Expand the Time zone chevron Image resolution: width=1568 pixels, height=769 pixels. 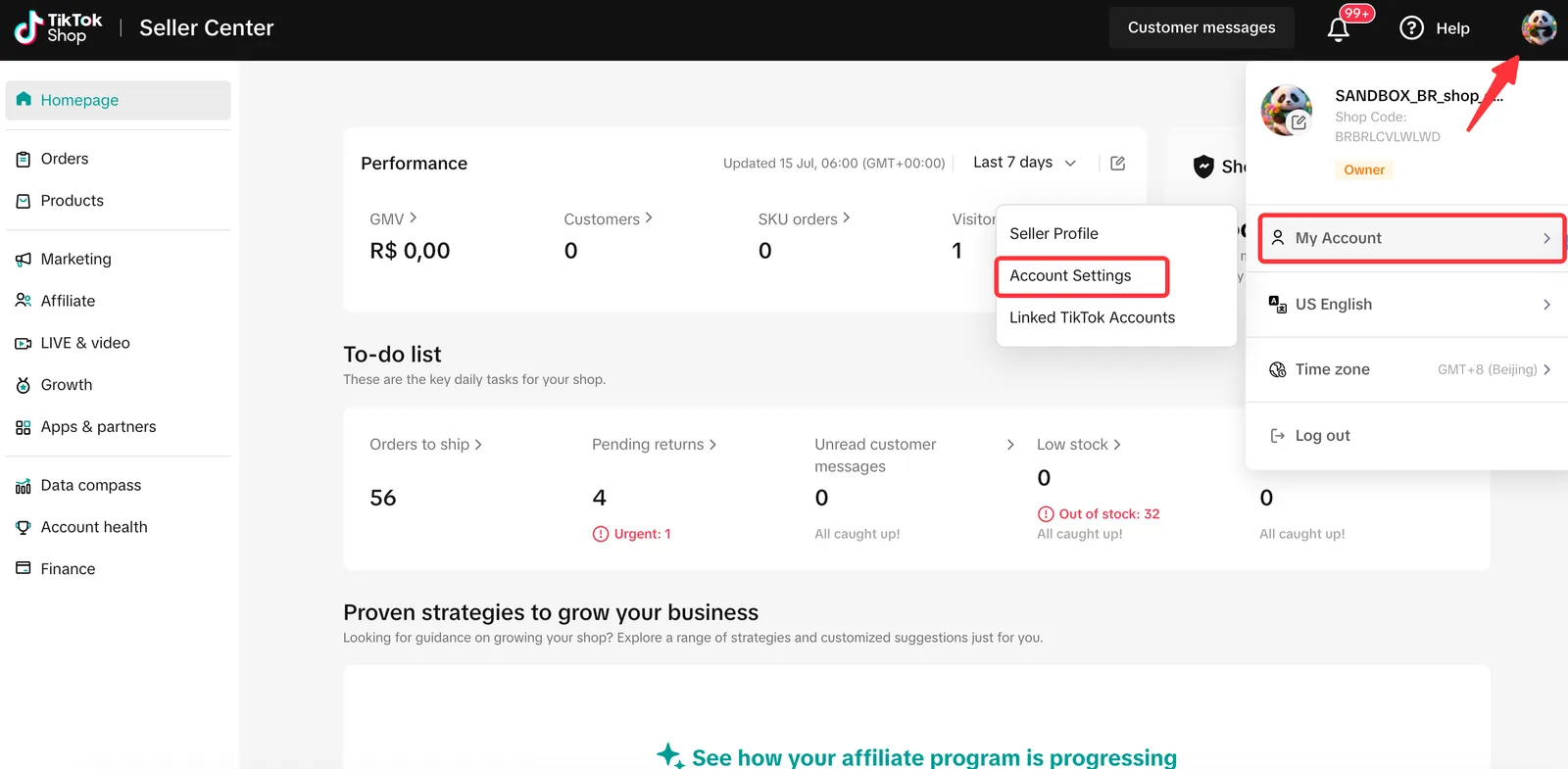click(1546, 369)
